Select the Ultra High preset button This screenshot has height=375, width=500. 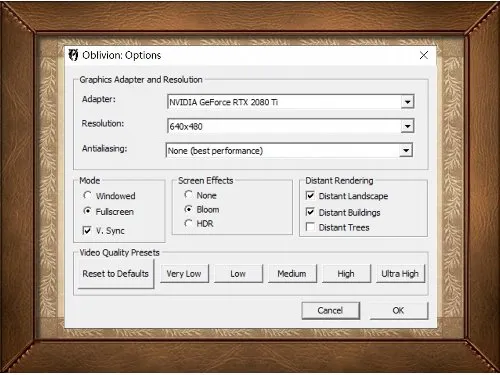click(400, 274)
